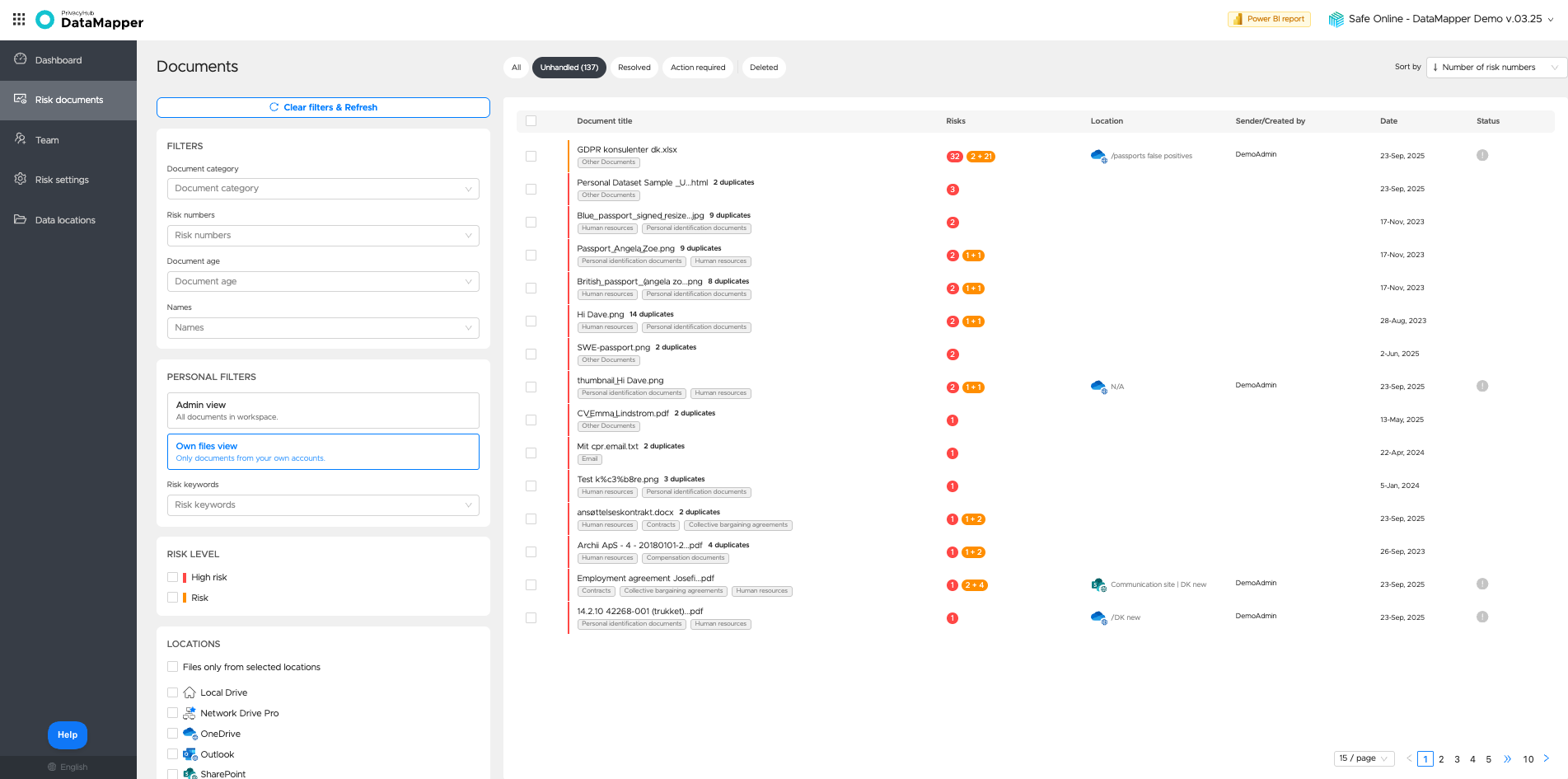Open Data locations folder icon

pos(21,219)
